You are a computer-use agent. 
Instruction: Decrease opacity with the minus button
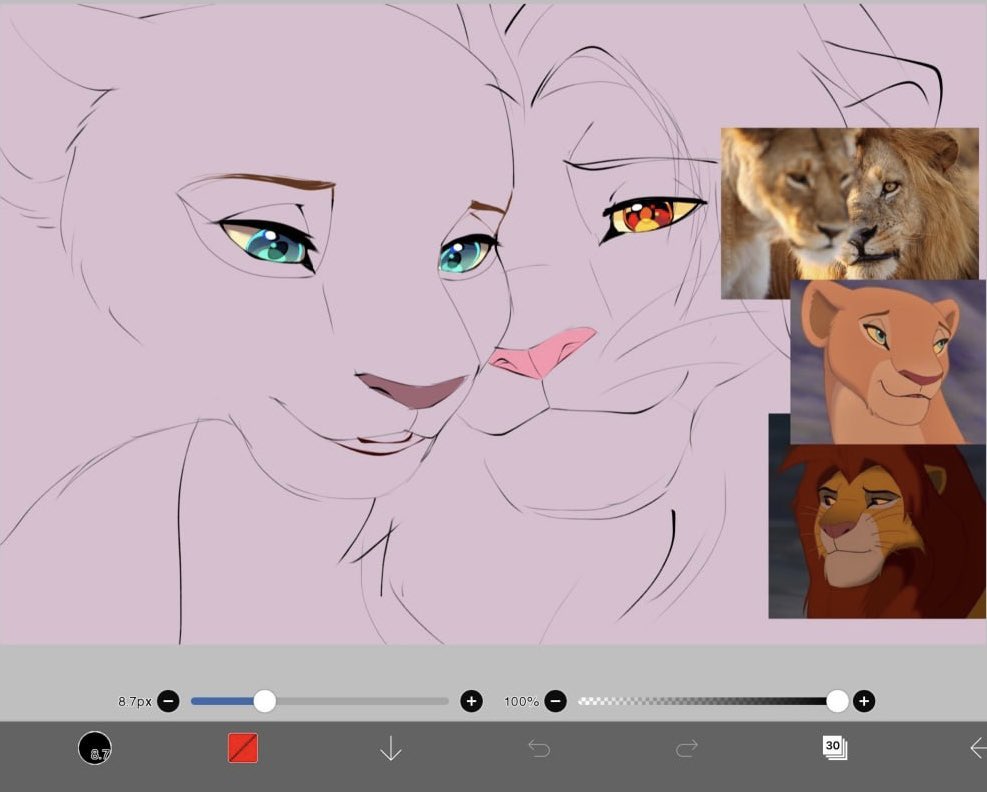[x=555, y=701]
